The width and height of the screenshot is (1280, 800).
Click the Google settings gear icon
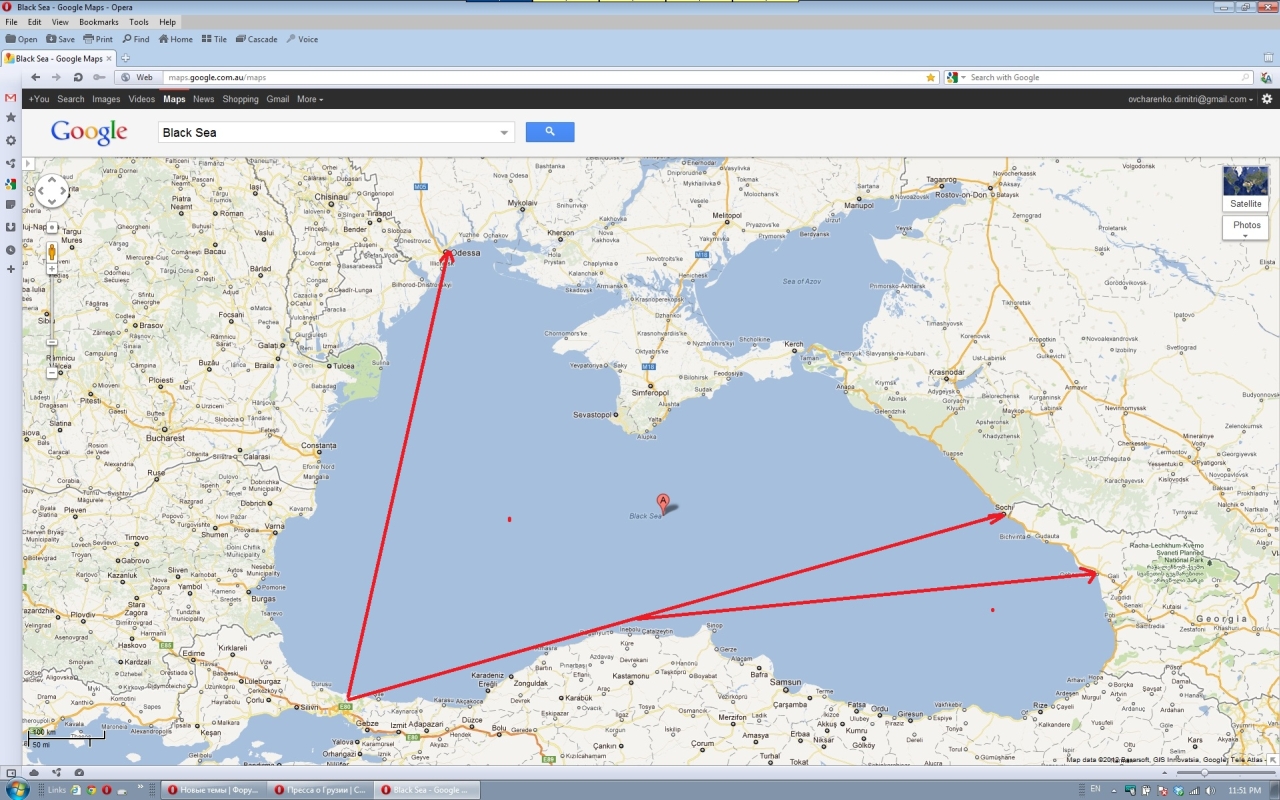click(1267, 99)
